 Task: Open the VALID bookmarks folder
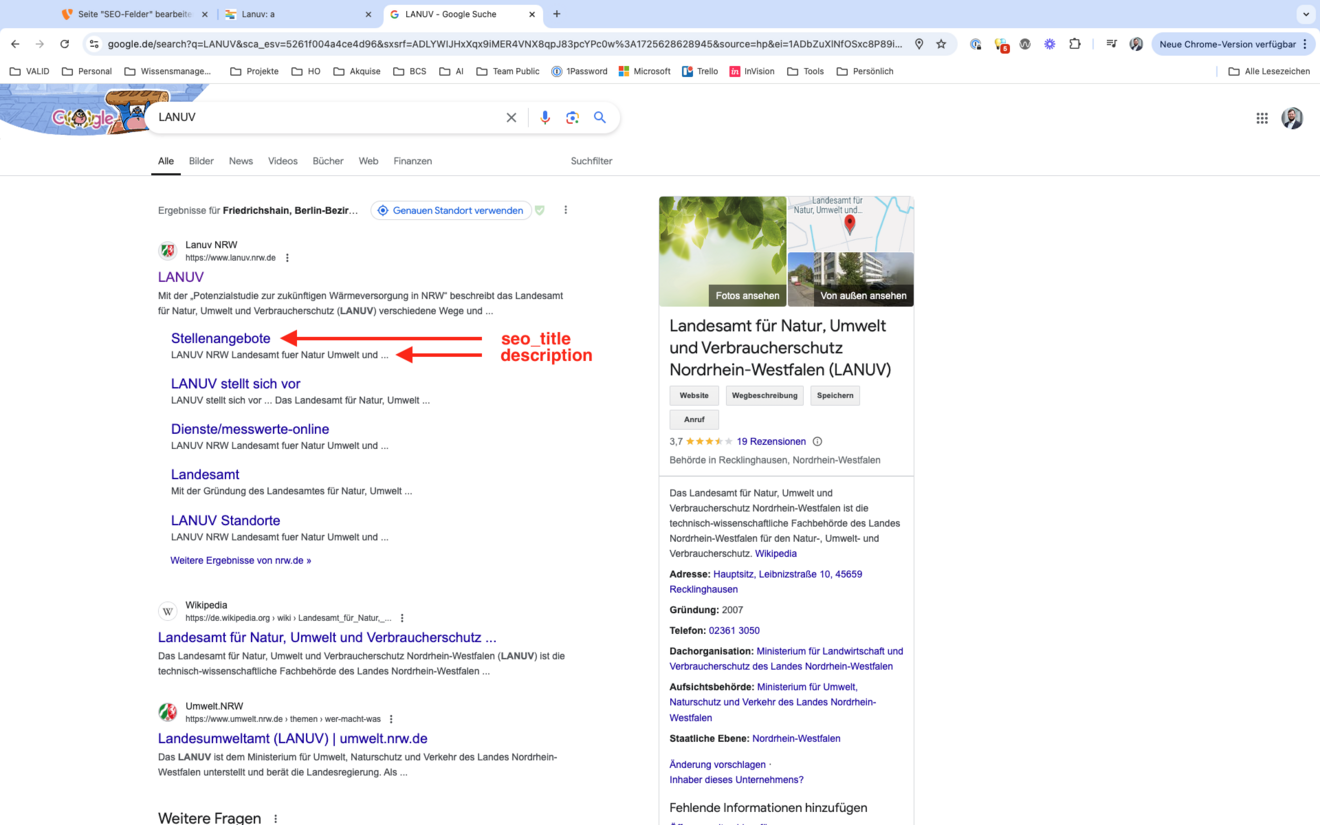click(30, 71)
